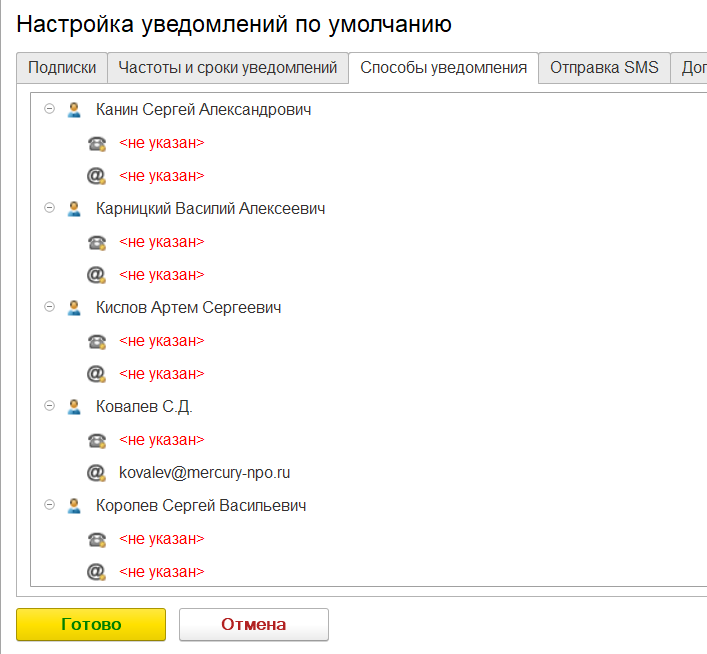
Task: Click the user icon beside Канин Сергей Александрович
Action: (73, 110)
